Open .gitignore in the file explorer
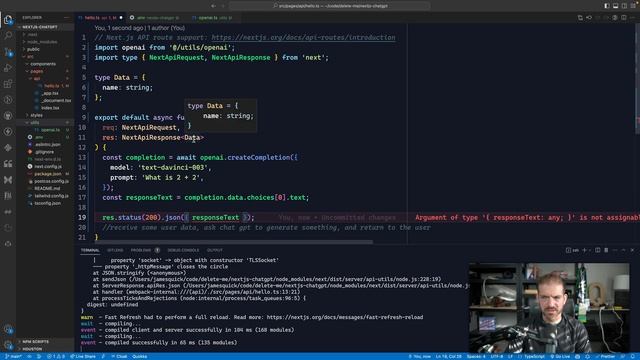Viewport: 640px width, 360px height. tap(45, 152)
